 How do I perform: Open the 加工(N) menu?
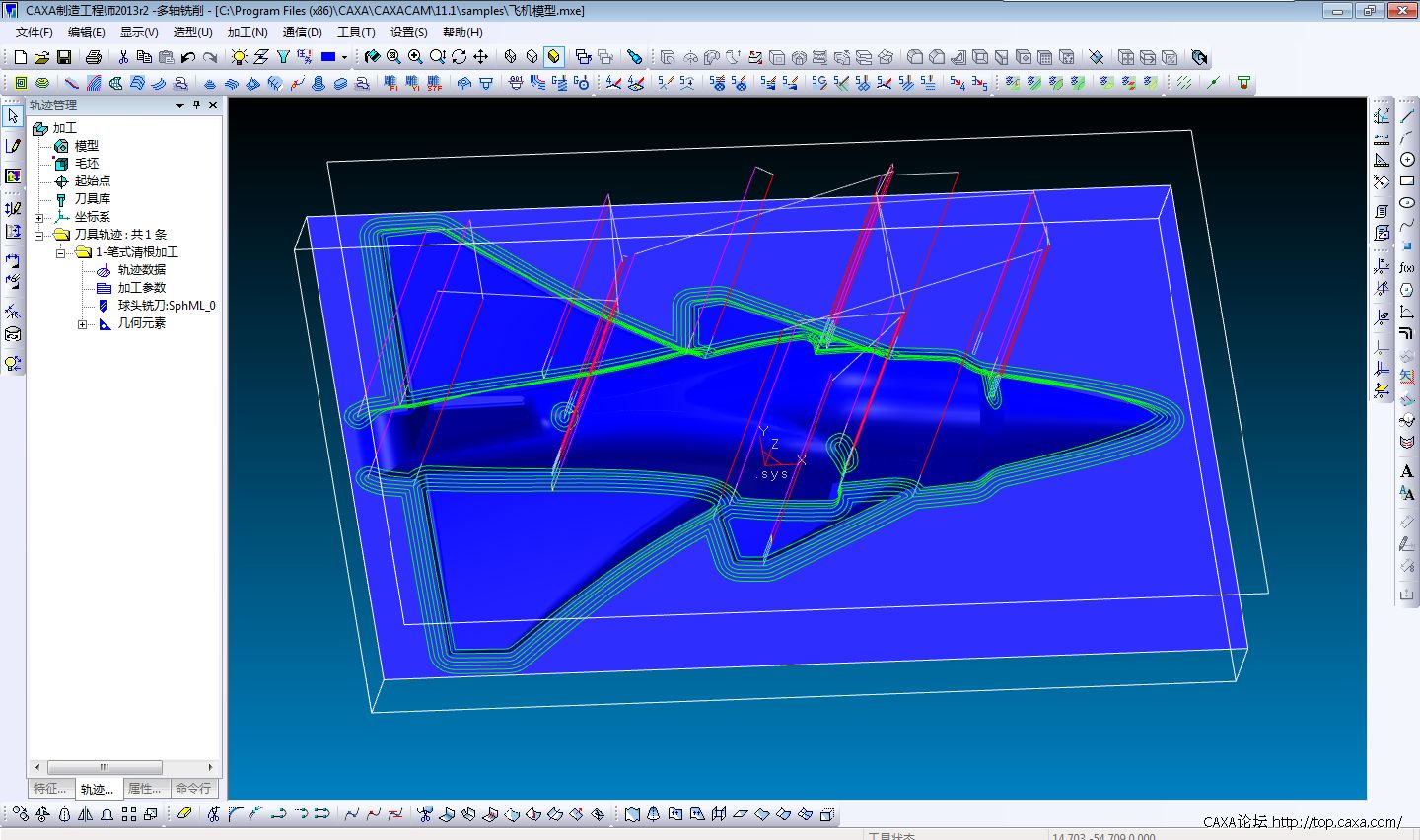[x=248, y=33]
